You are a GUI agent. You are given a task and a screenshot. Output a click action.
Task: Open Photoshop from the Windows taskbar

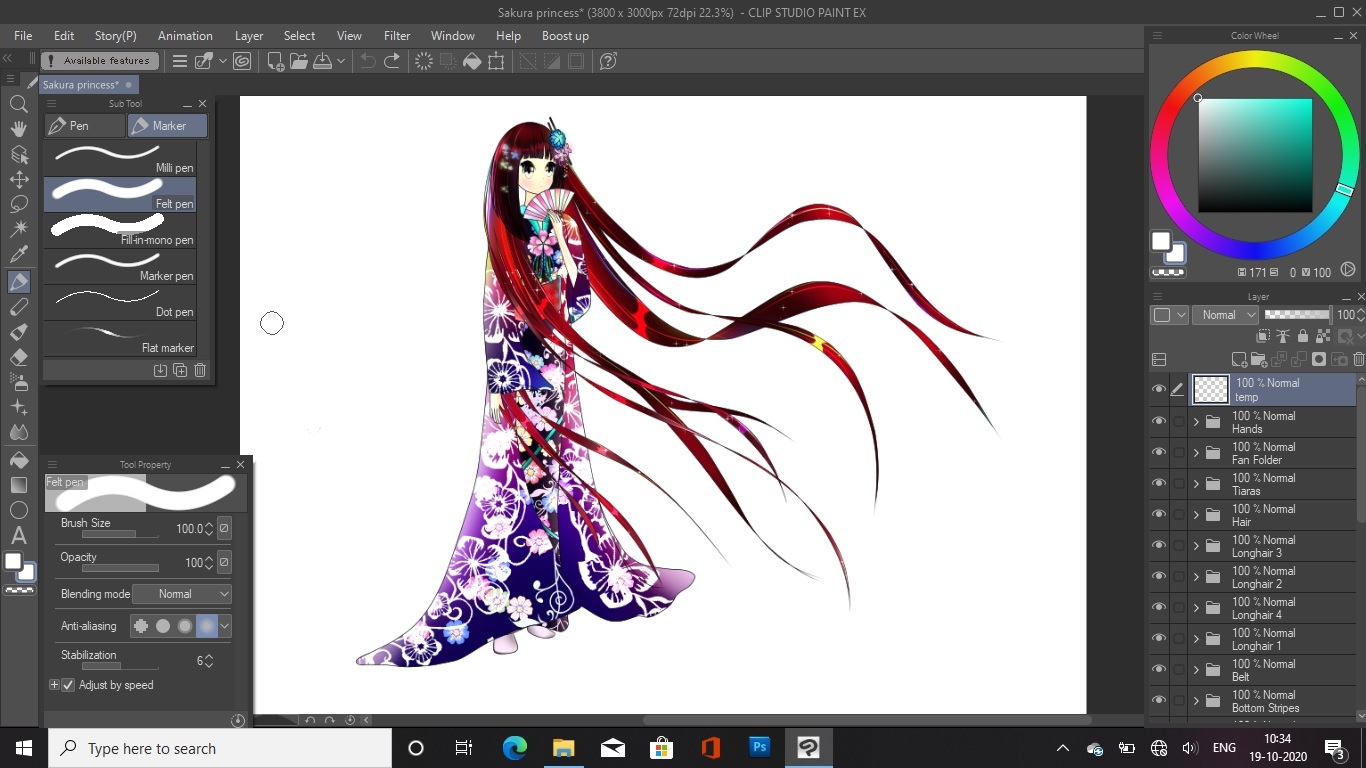click(759, 748)
